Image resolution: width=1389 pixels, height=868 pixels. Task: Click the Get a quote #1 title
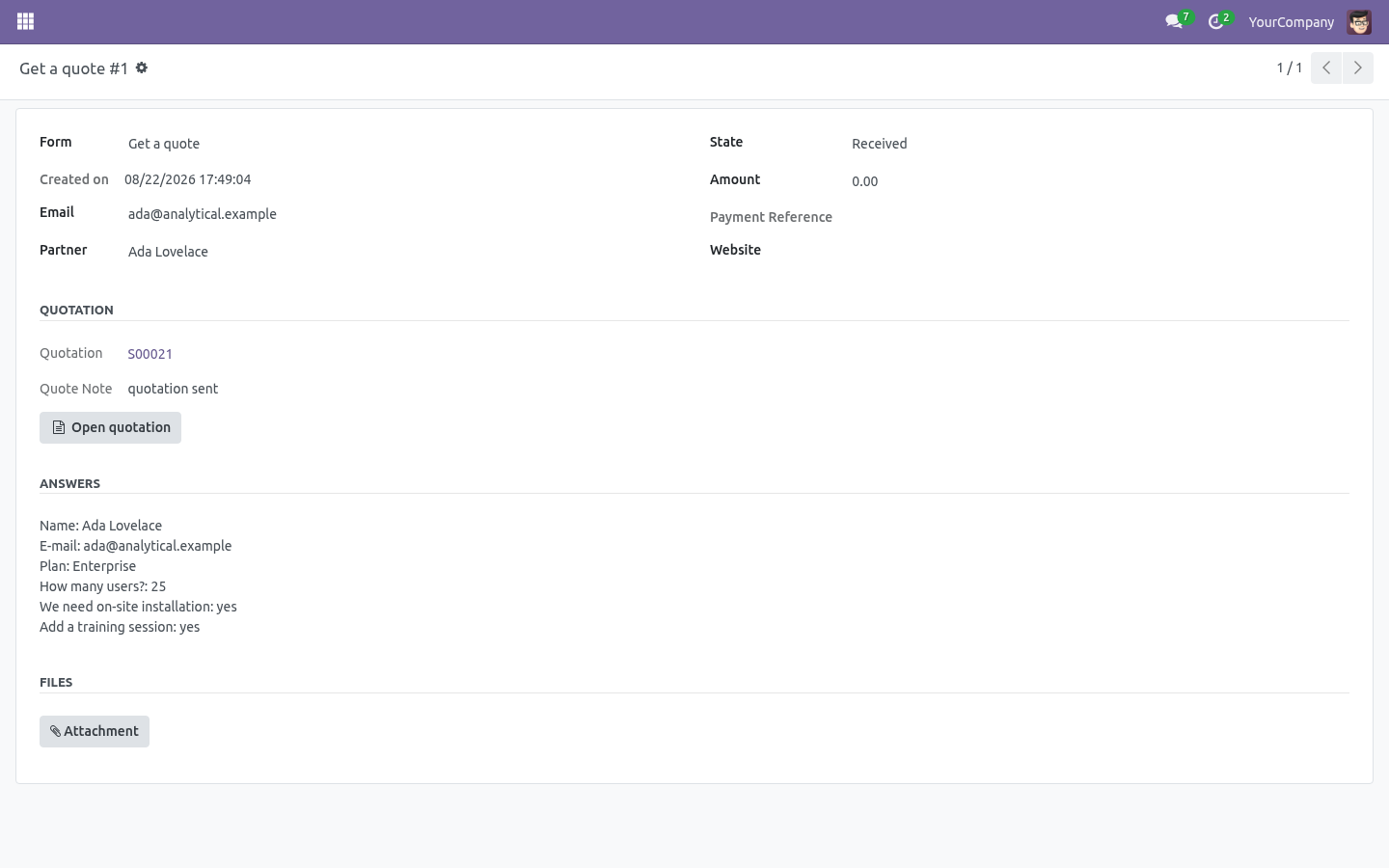tap(73, 68)
